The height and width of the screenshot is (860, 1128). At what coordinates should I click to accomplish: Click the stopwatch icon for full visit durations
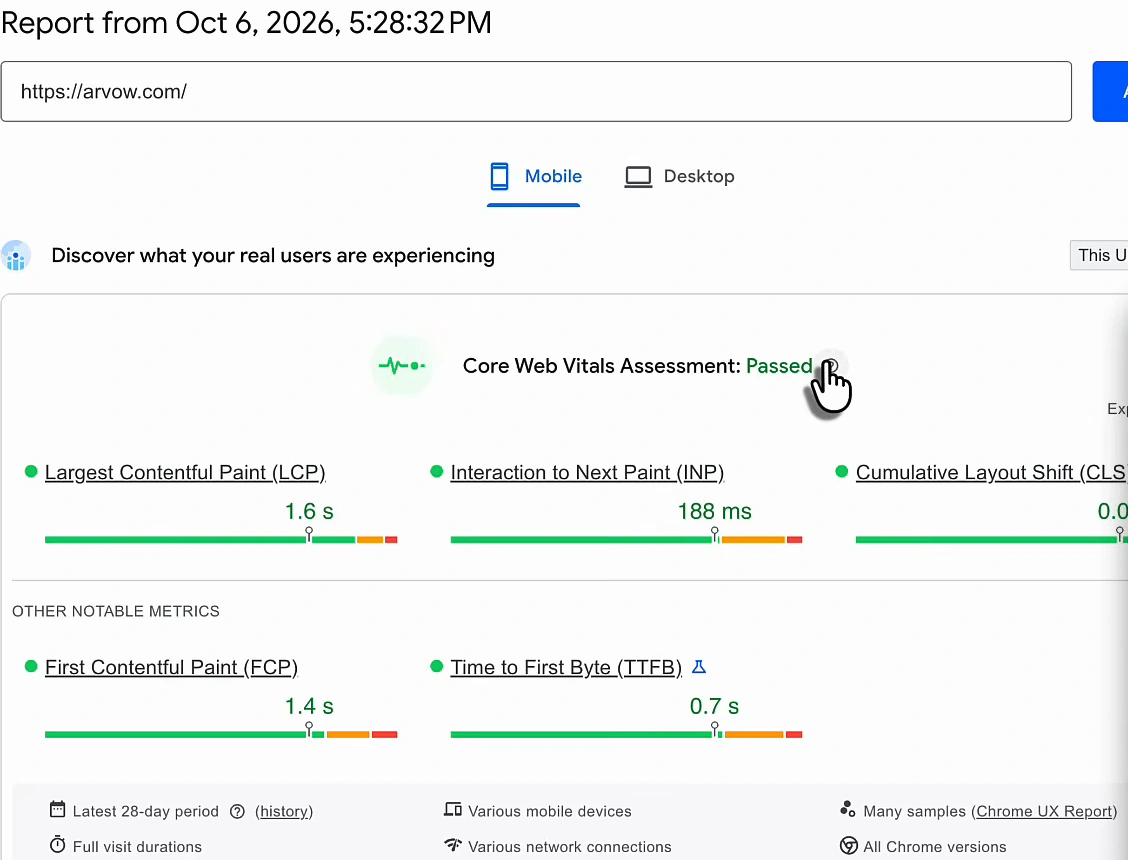[58, 845]
